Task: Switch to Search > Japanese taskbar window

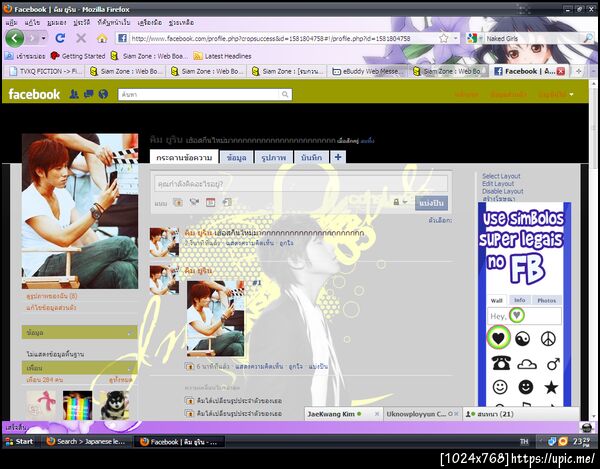Action: 86,441
